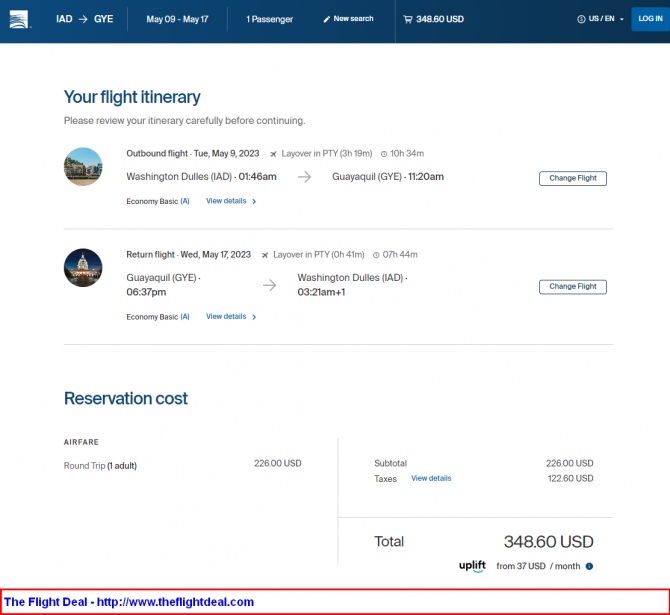The width and height of the screenshot is (670, 615).
Task: Click the Uplift info icon
Action: pyautogui.click(x=589, y=566)
